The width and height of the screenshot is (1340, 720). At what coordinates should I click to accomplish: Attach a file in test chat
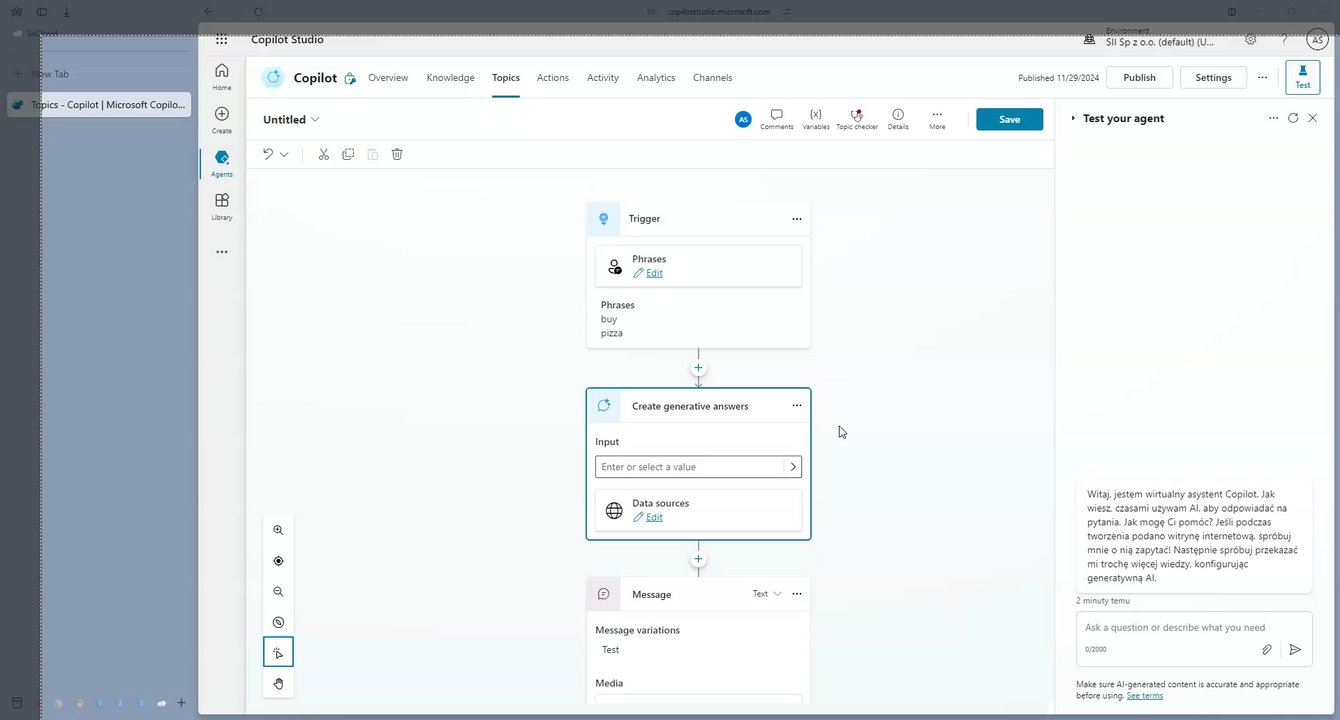pos(1266,649)
